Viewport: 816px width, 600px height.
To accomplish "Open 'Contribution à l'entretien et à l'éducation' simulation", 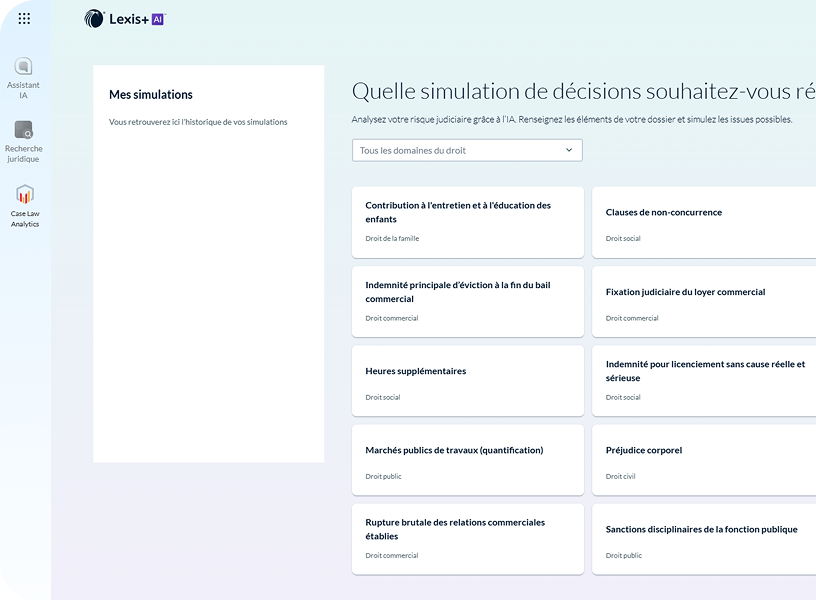I will click(x=467, y=222).
